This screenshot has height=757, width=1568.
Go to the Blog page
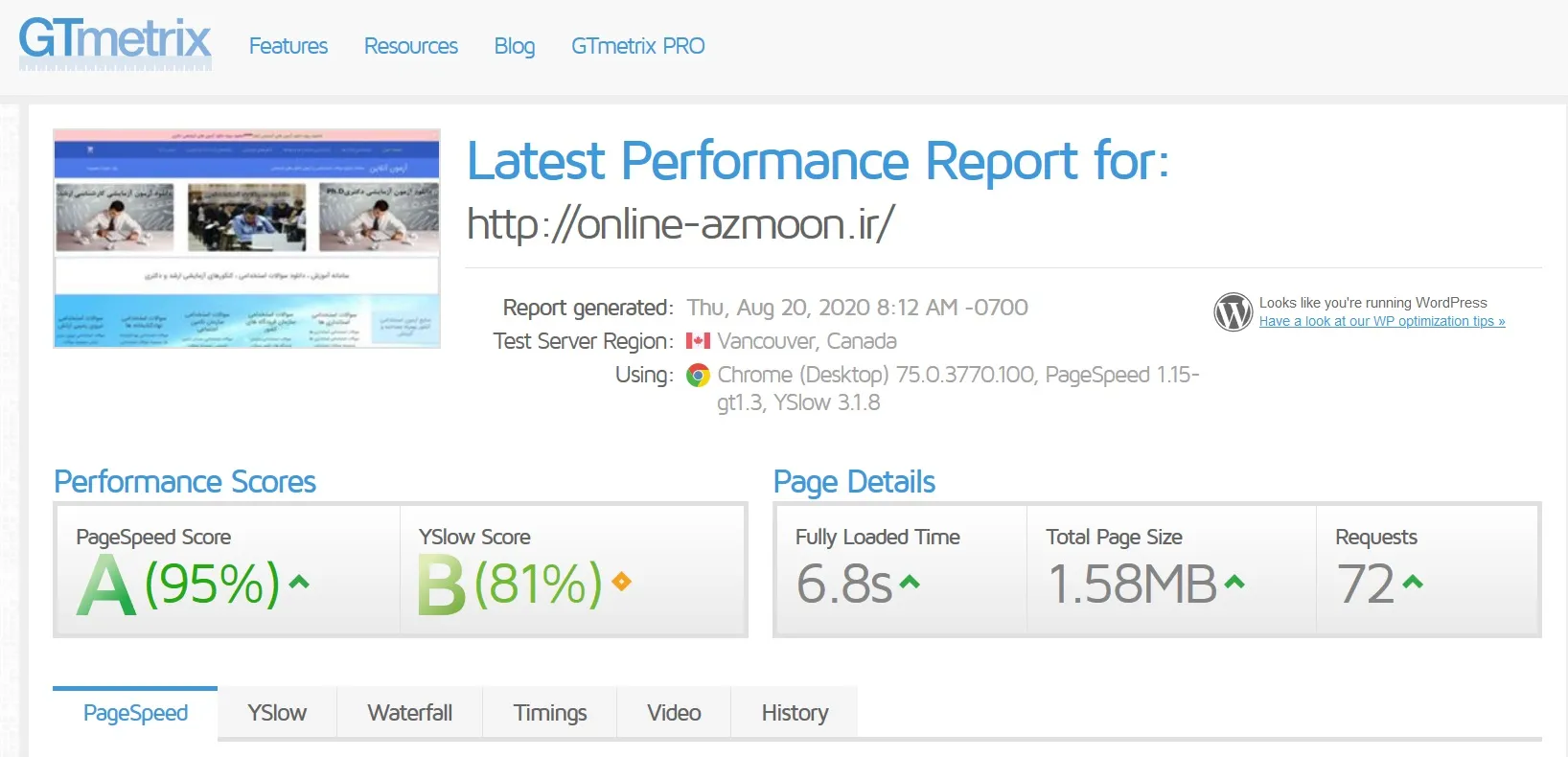point(515,46)
